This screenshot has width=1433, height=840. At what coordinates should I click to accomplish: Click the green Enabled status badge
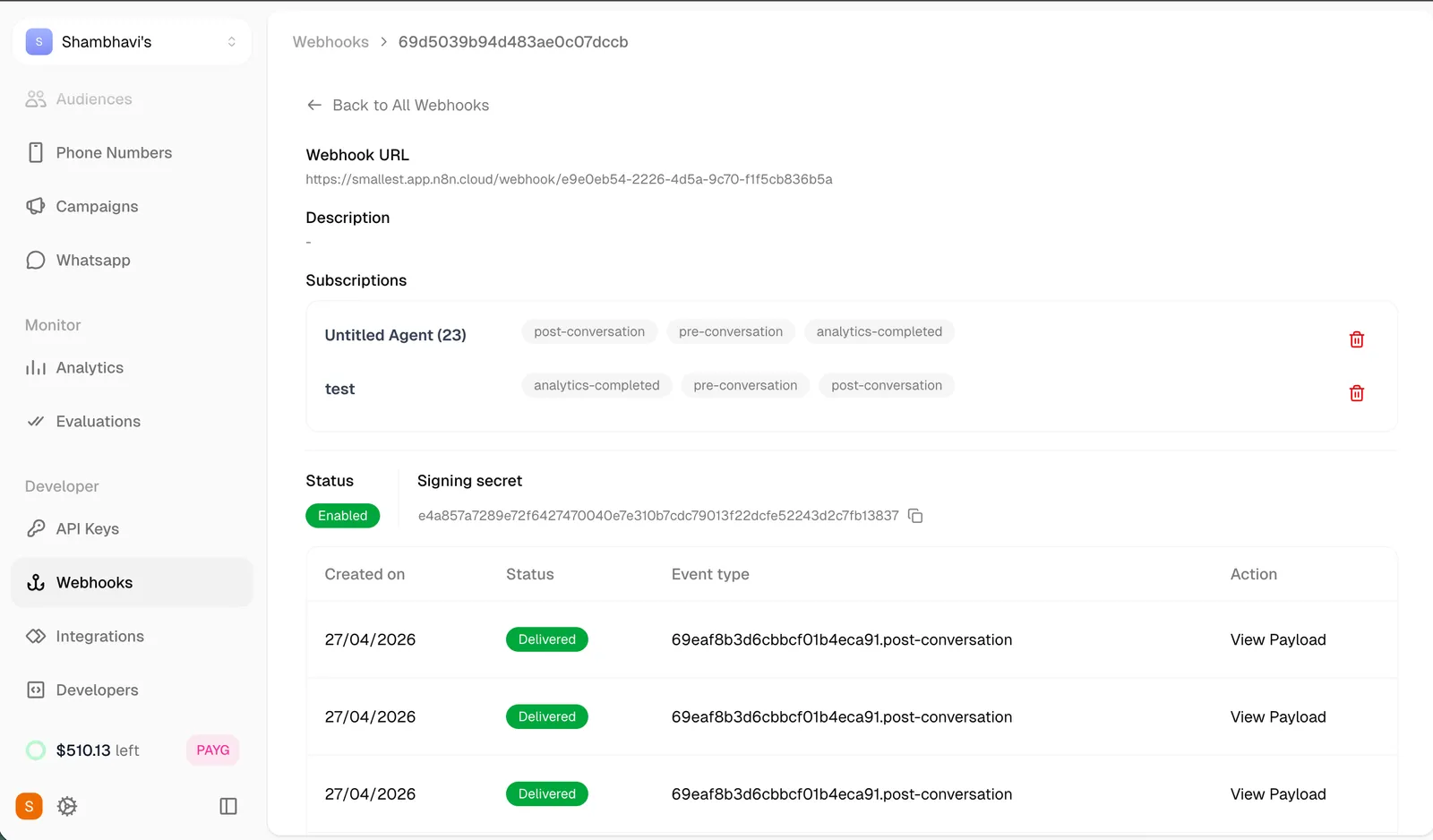point(343,516)
